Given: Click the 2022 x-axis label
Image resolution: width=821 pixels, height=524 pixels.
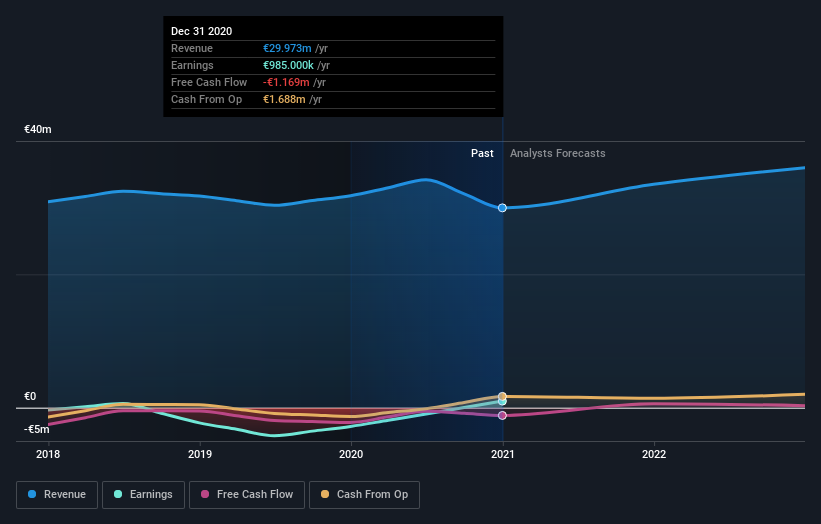Looking at the screenshot, I should point(654,454).
